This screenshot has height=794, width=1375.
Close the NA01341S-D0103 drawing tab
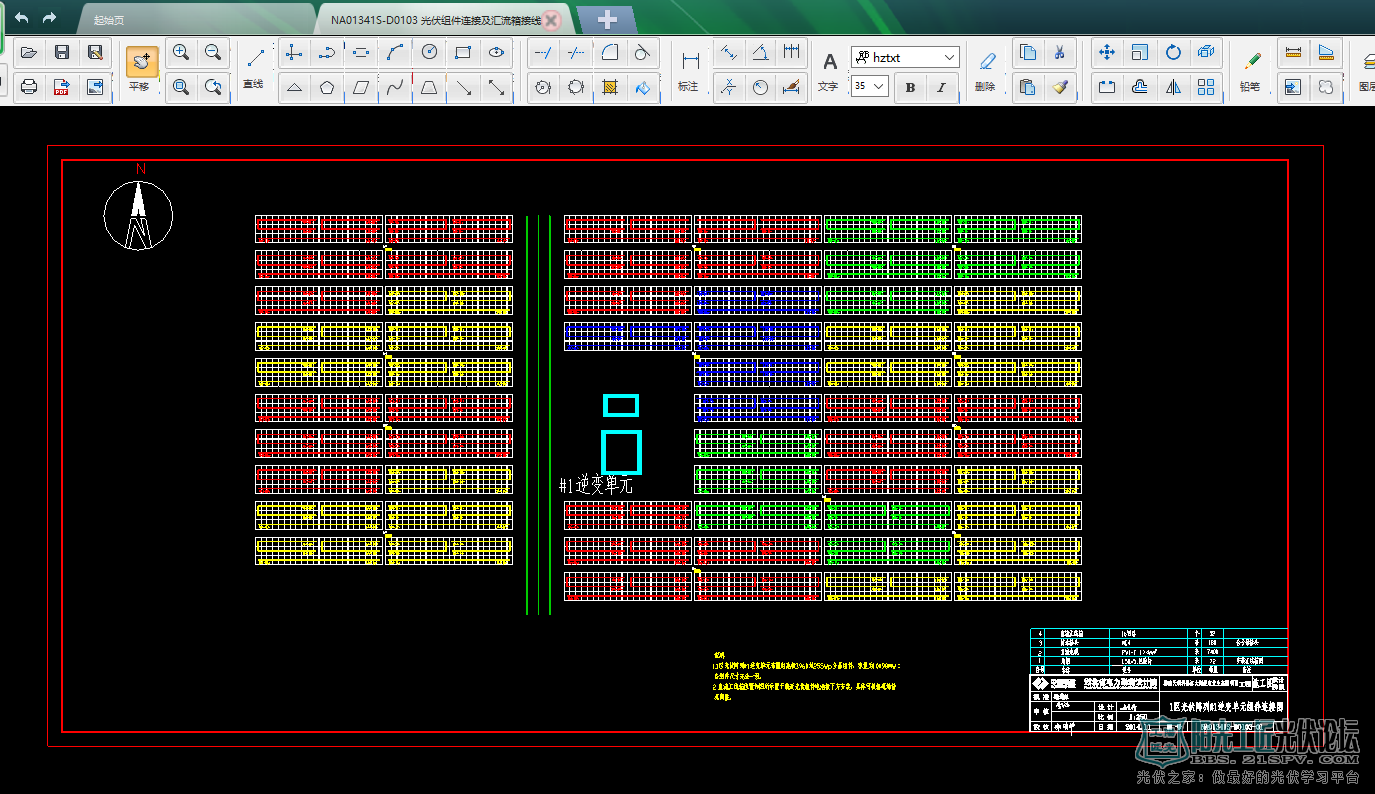(x=551, y=20)
